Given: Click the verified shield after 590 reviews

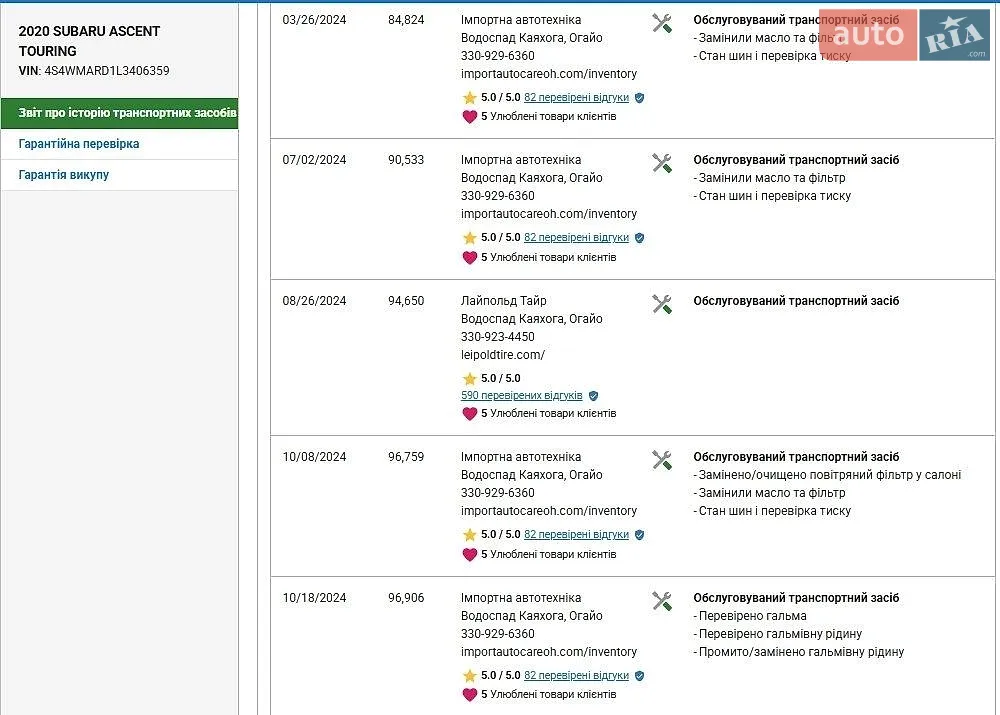Looking at the screenshot, I should [x=593, y=396].
